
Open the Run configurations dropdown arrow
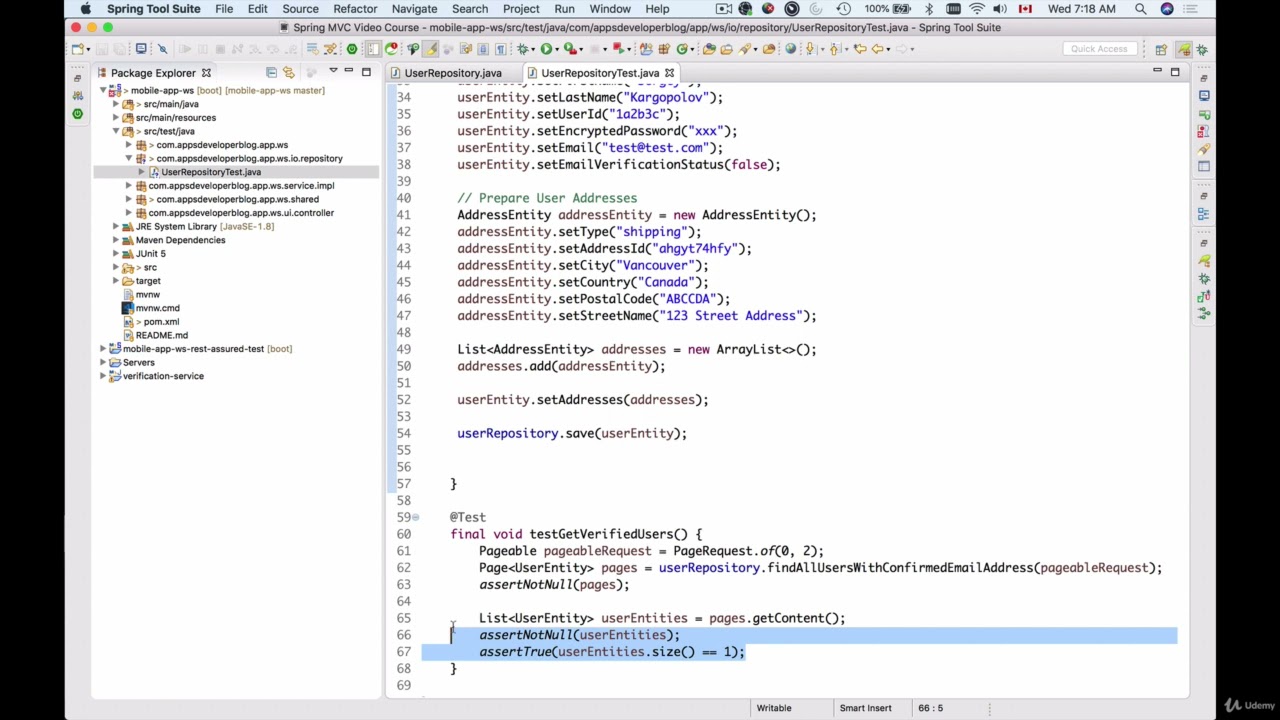[557, 49]
